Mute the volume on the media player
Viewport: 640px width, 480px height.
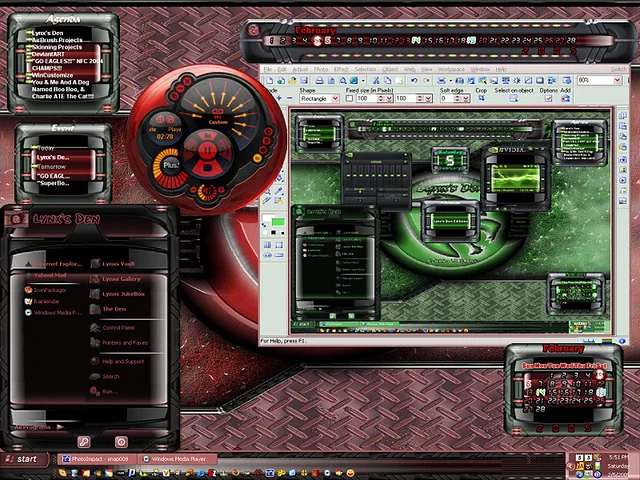[208, 191]
